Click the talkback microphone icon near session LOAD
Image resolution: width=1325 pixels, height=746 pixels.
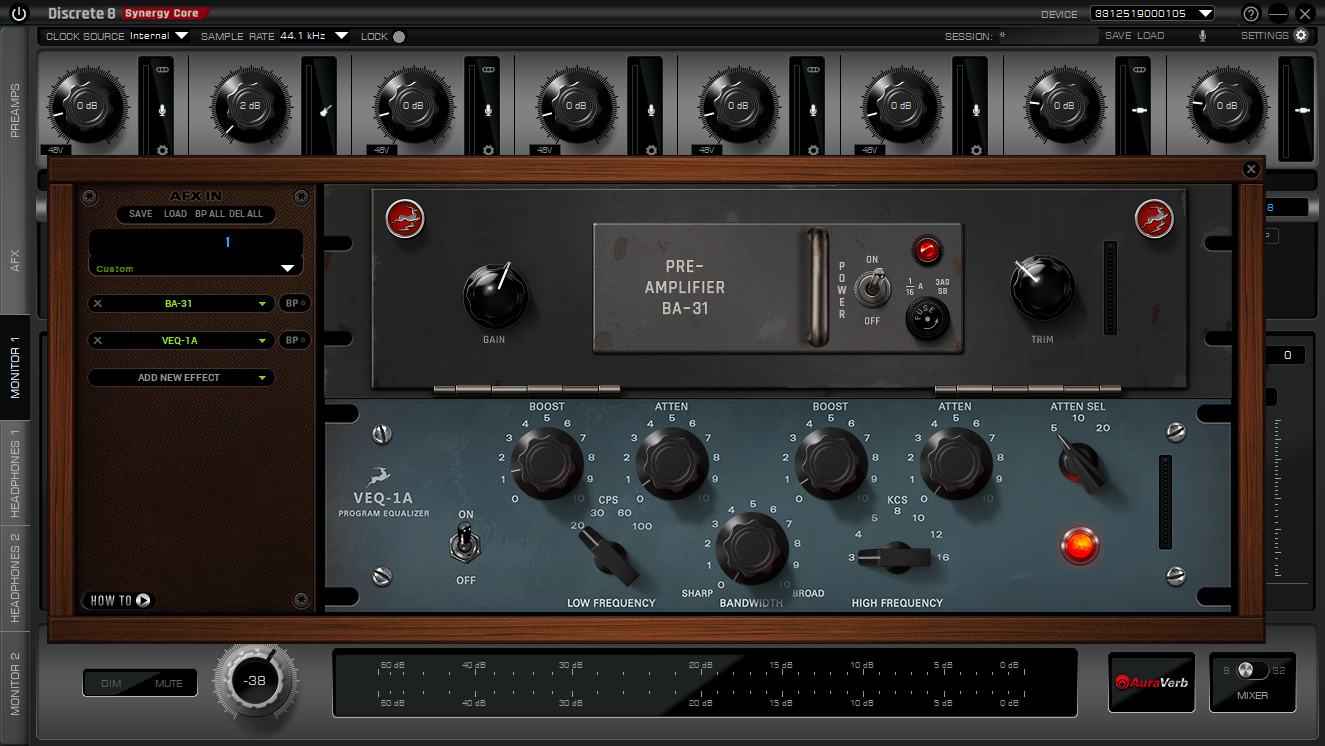coord(1202,36)
